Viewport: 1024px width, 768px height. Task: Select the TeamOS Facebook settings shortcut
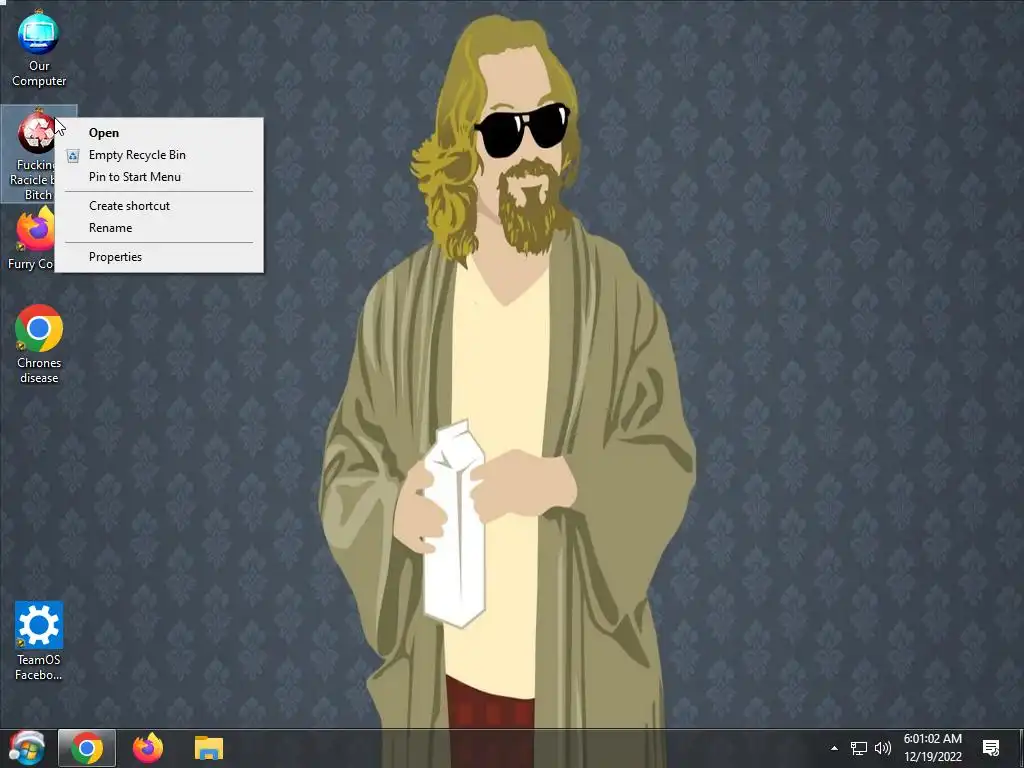click(39, 641)
